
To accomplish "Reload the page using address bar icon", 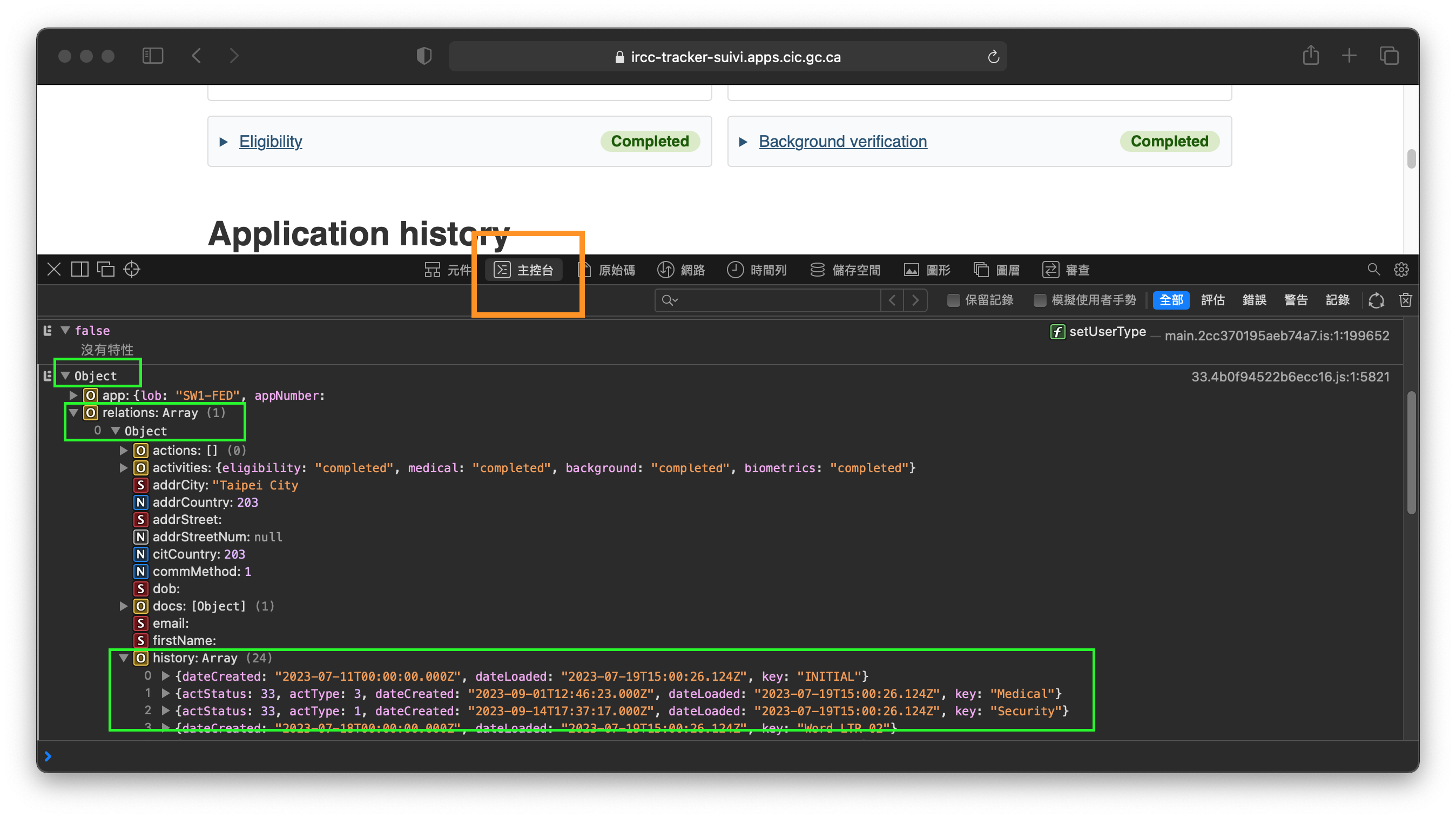I will pyautogui.click(x=993, y=57).
